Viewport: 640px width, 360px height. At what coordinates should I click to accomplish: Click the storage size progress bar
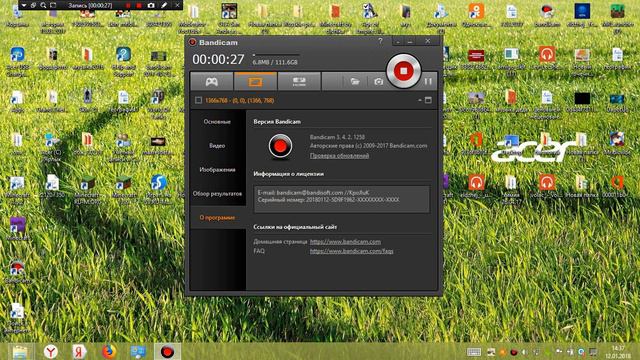(276, 54)
